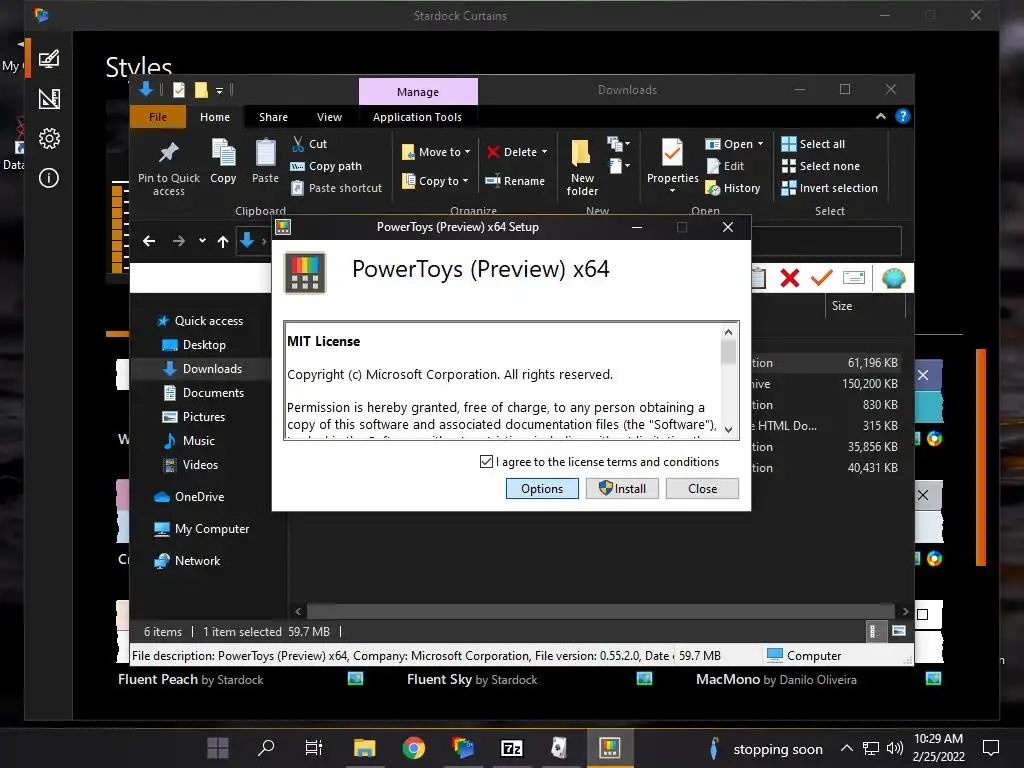Switch to the Home ribbon tab

click(215, 117)
